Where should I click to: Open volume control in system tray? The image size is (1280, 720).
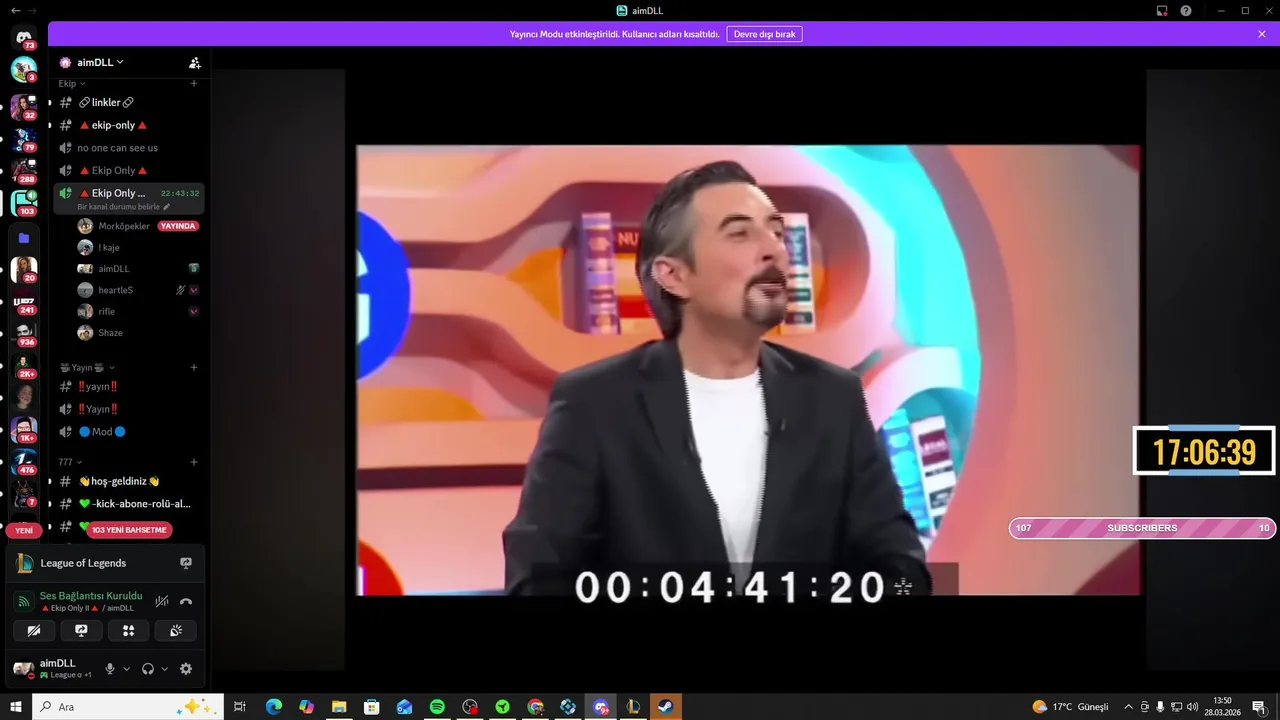tap(1192, 707)
